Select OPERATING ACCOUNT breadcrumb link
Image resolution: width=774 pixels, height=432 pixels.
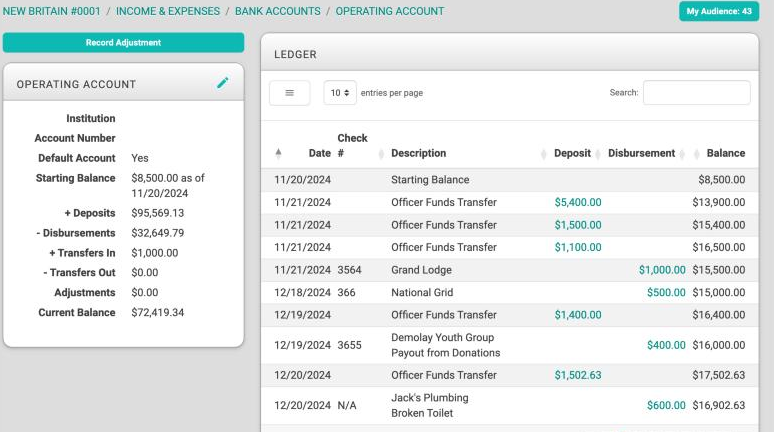click(390, 11)
